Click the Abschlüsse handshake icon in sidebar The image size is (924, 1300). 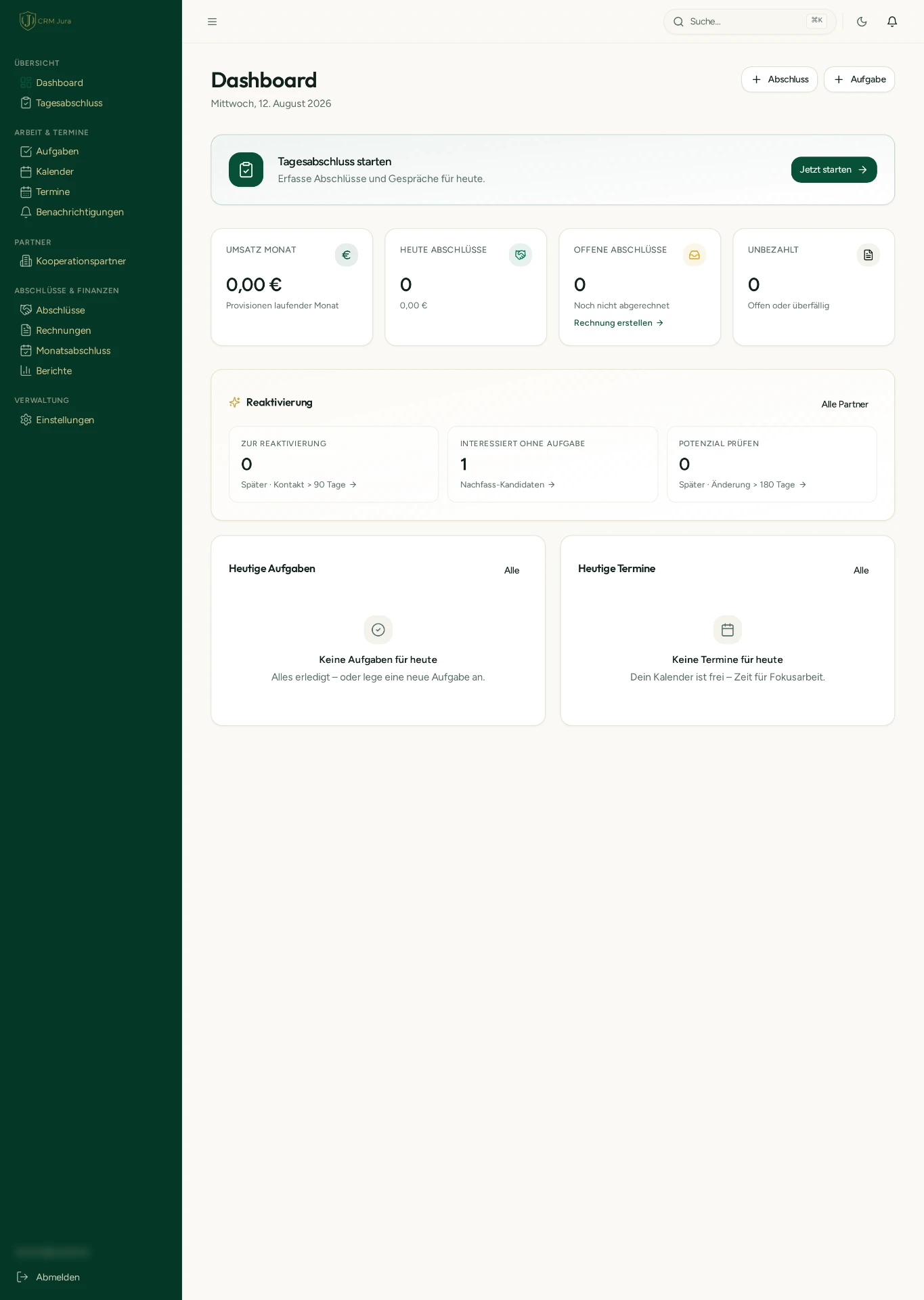[26, 310]
